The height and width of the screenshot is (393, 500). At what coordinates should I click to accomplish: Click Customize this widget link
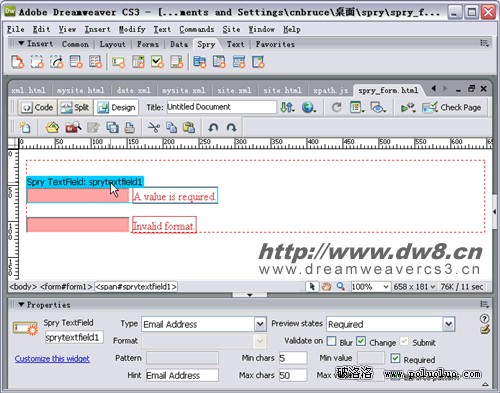click(52, 359)
